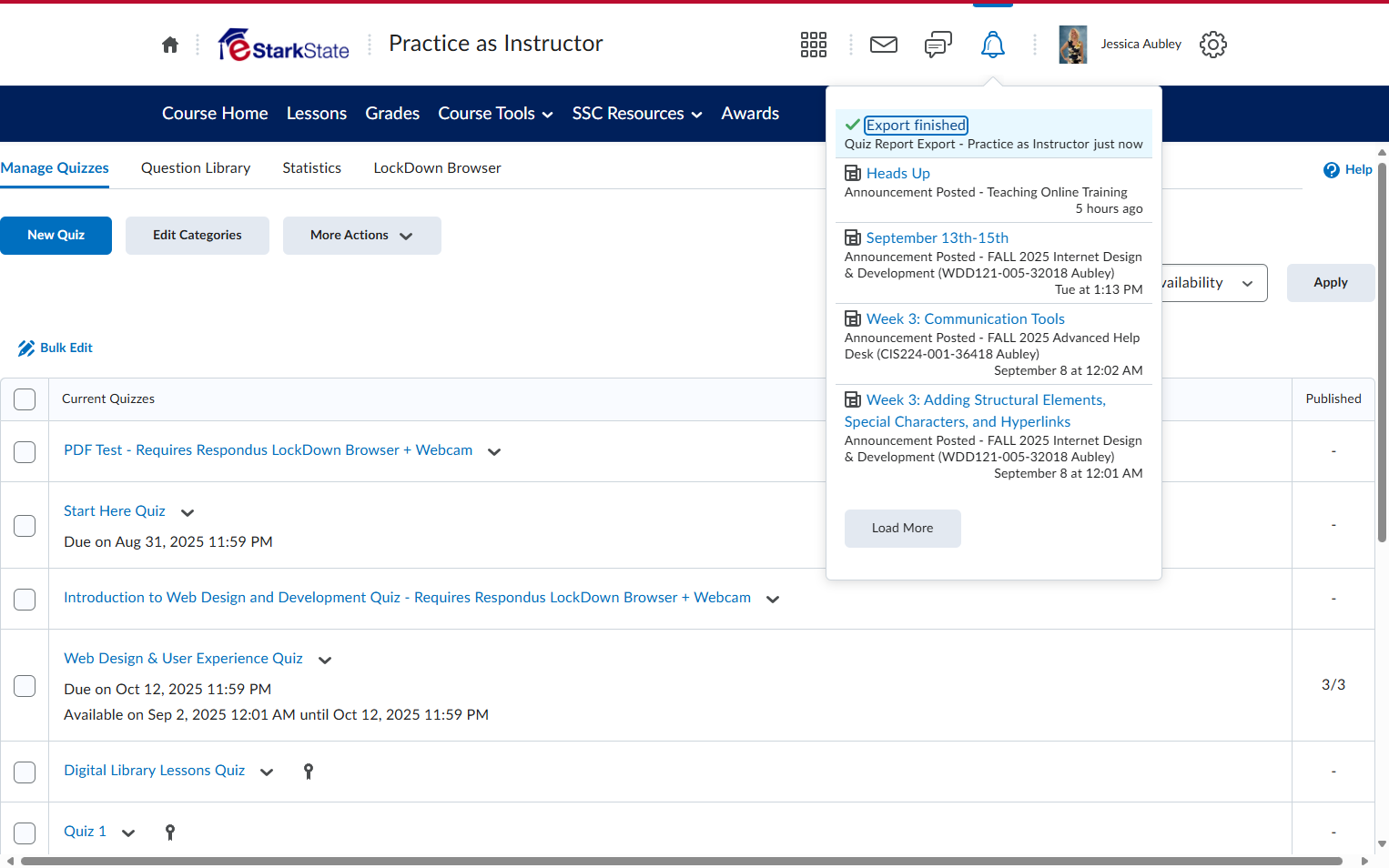
Task: Click key icon beside Quiz 1
Action: 170,833
